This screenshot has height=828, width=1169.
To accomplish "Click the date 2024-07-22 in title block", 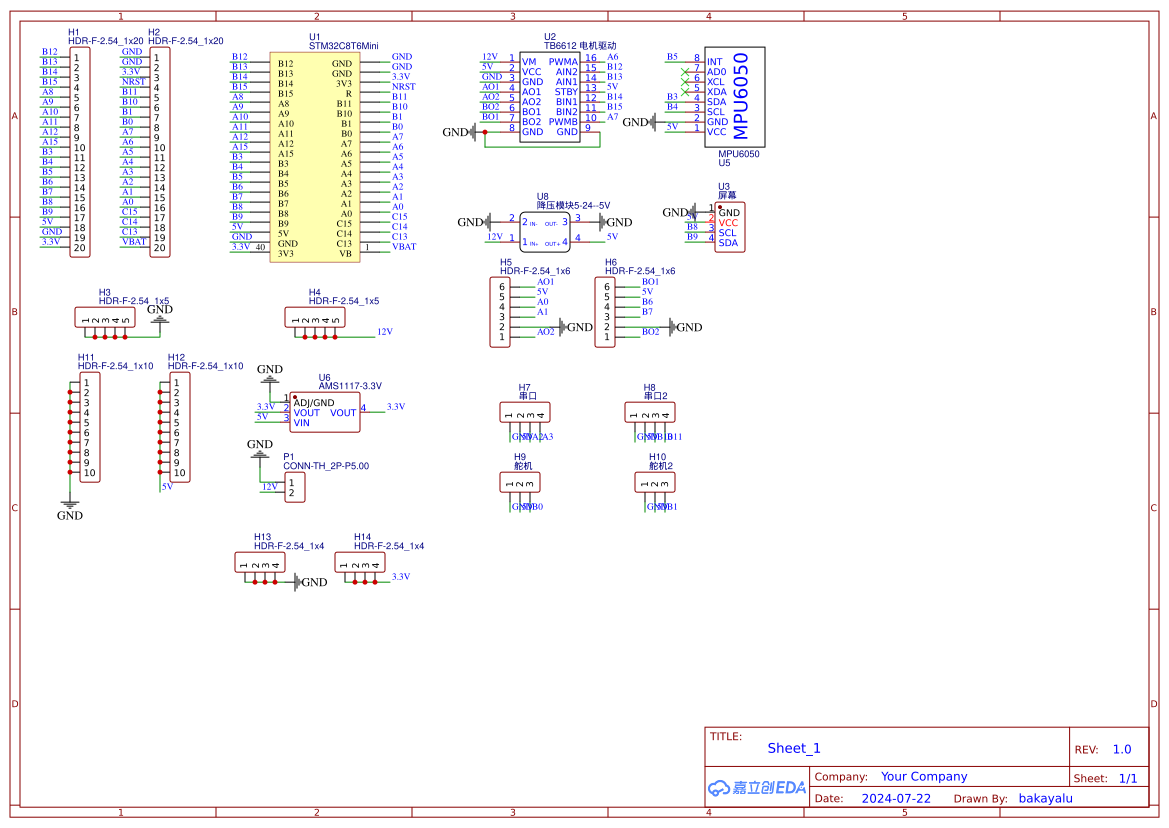I will click(896, 798).
